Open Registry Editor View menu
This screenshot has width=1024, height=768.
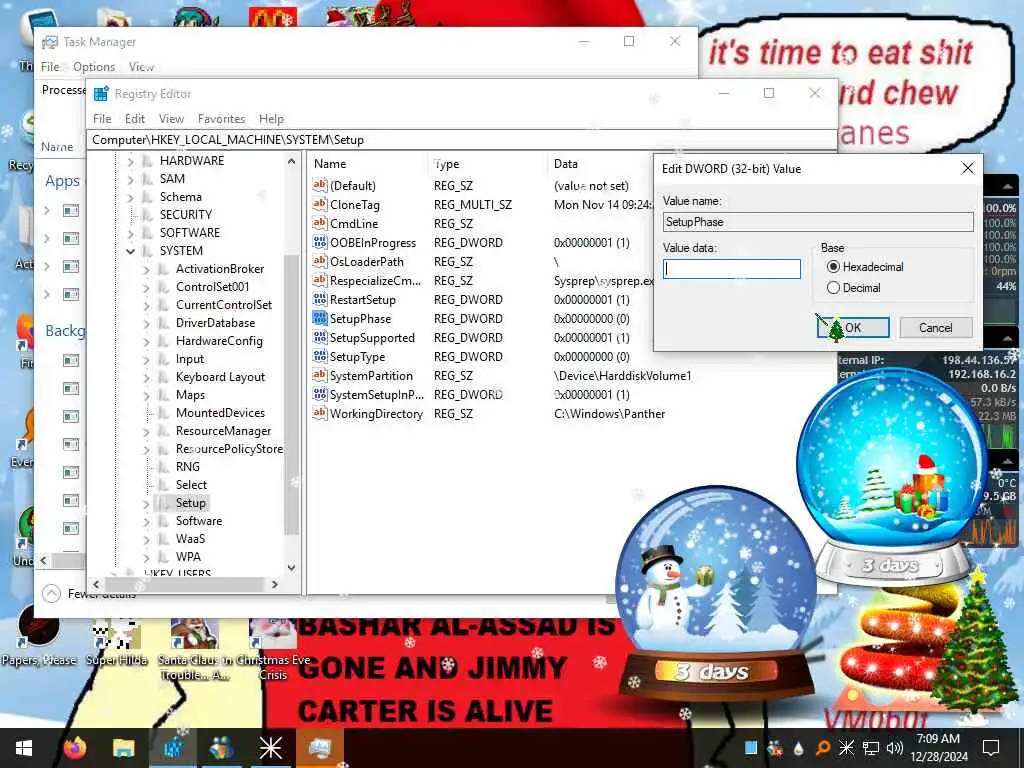click(x=171, y=119)
